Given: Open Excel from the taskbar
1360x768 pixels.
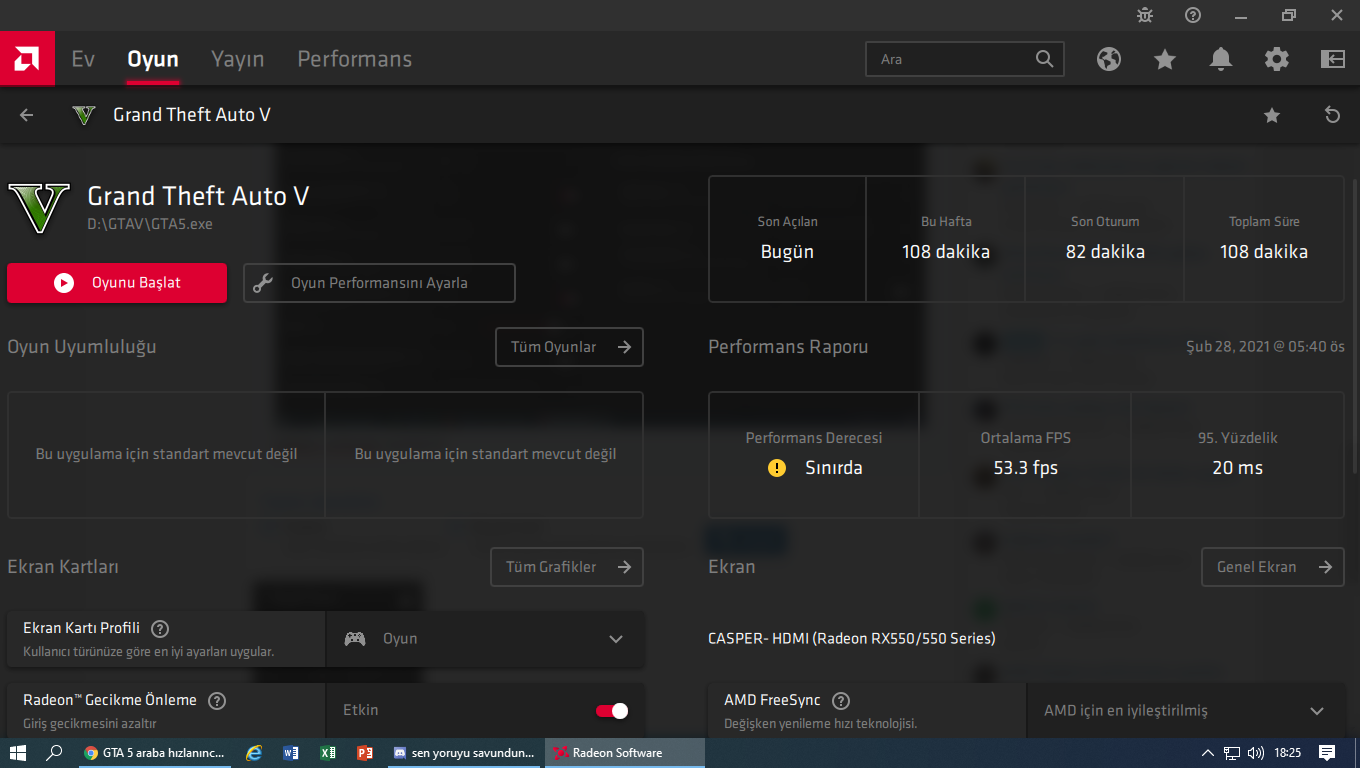Looking at the screenshot, I should tap(328, 753).
